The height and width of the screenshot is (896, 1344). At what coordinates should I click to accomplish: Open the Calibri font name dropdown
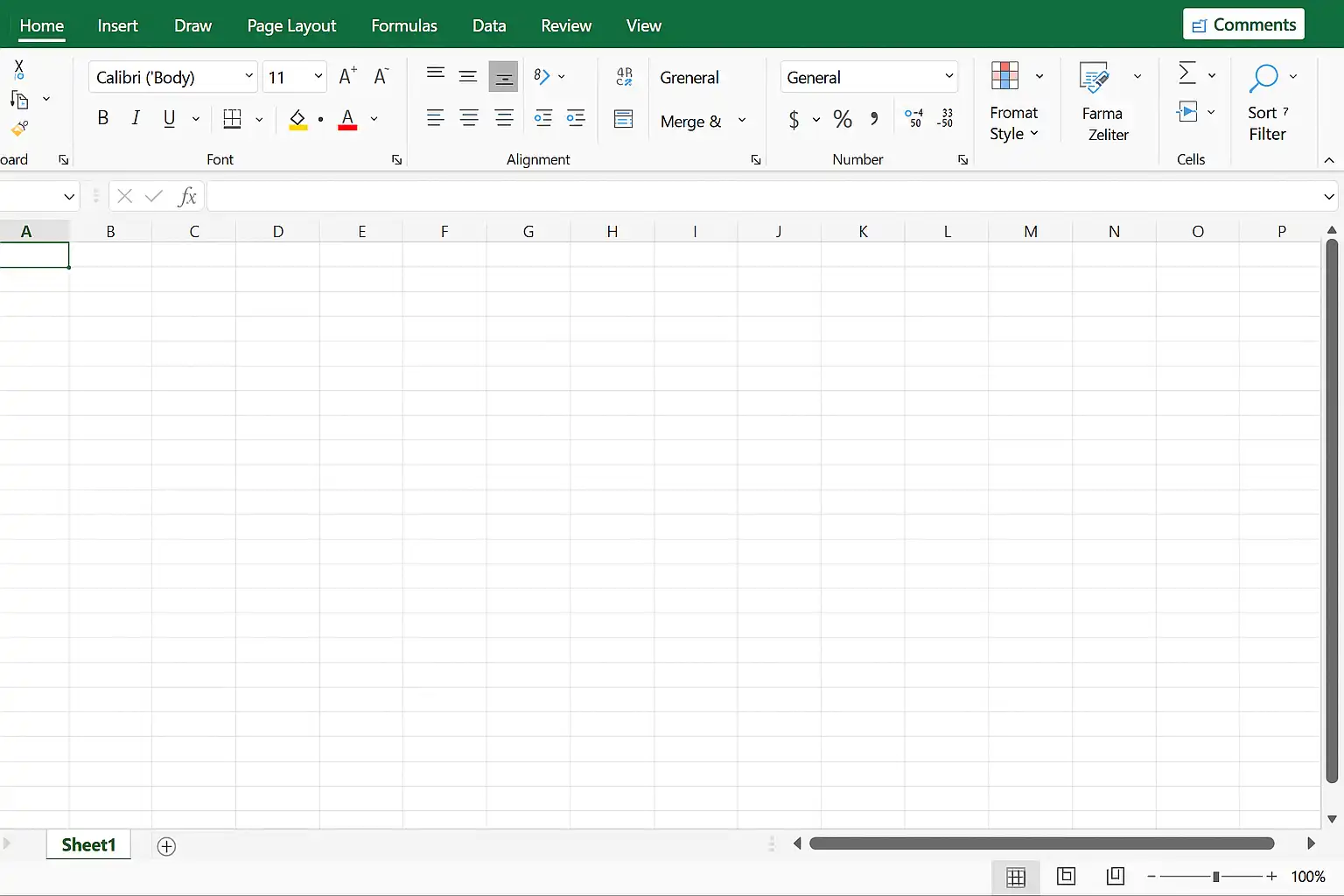[248, 77]
